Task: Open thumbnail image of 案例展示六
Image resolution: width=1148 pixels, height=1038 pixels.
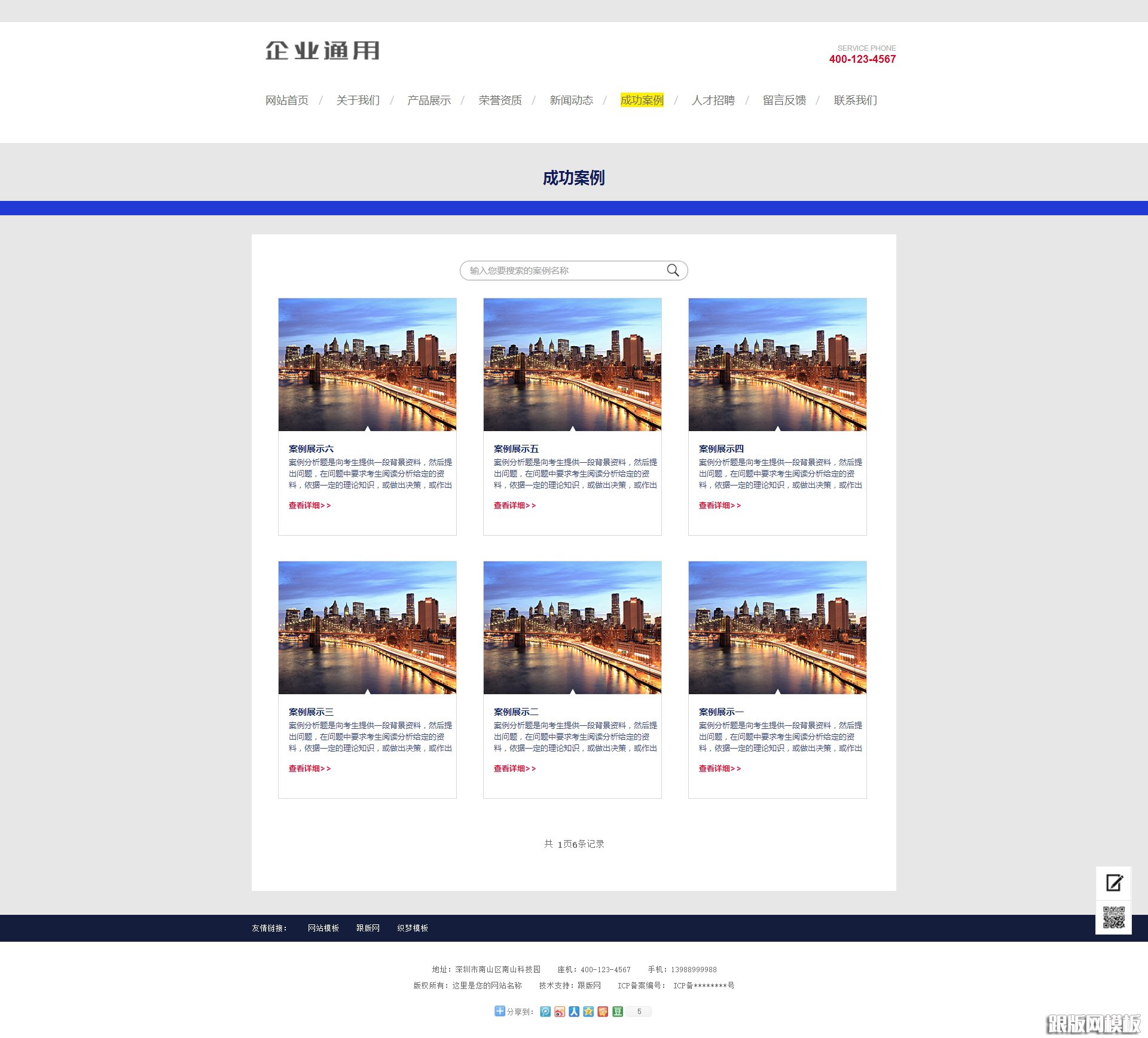Action: (367, 364)
